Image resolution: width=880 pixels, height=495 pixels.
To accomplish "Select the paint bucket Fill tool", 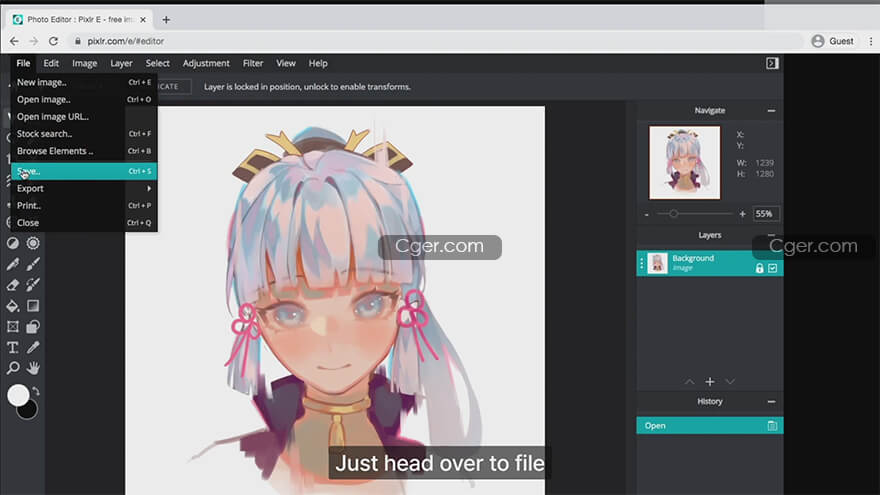I will tap(13, 306).
